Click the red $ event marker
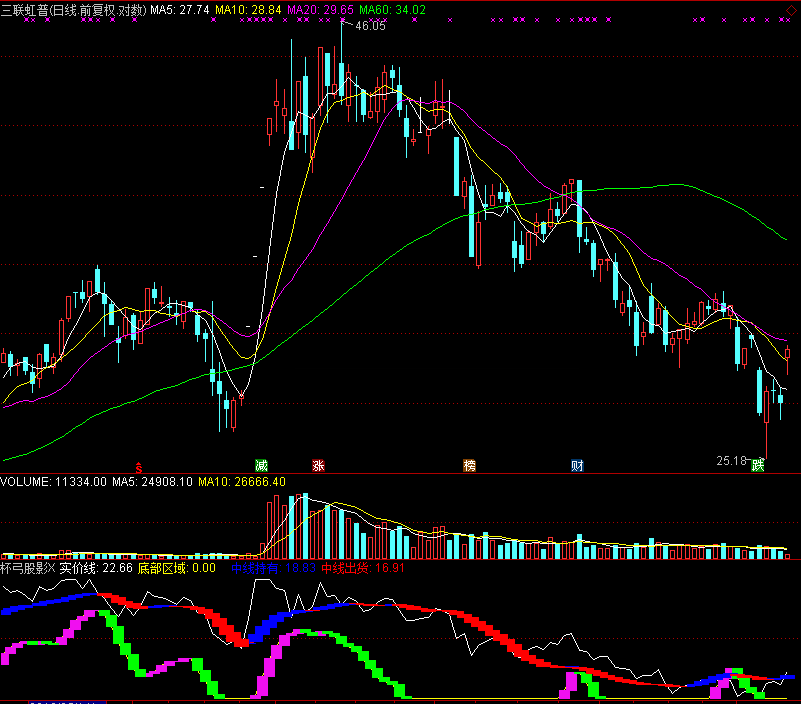This screenshot has height=704, width=801. click(x=139, y=466)
